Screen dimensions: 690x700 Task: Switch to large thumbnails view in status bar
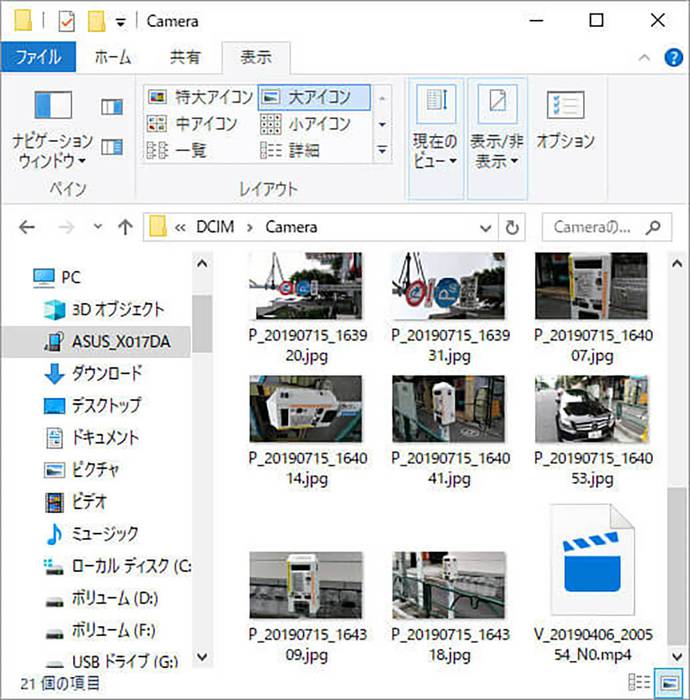[668, 682]
